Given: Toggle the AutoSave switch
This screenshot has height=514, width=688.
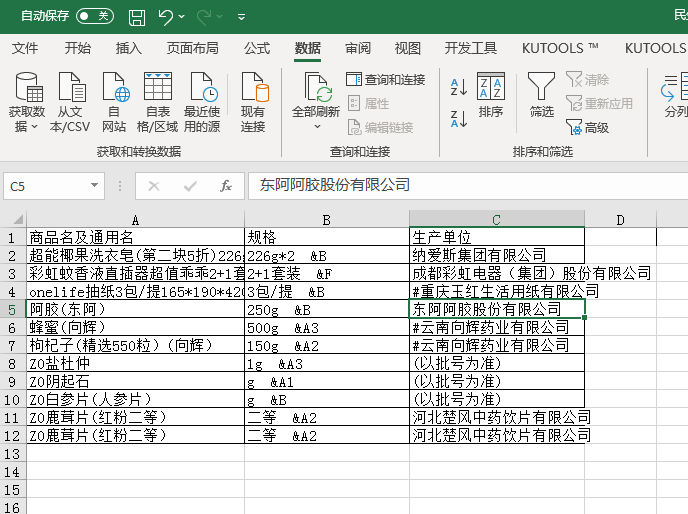Looking at the screenshot, I should (95, 16).
